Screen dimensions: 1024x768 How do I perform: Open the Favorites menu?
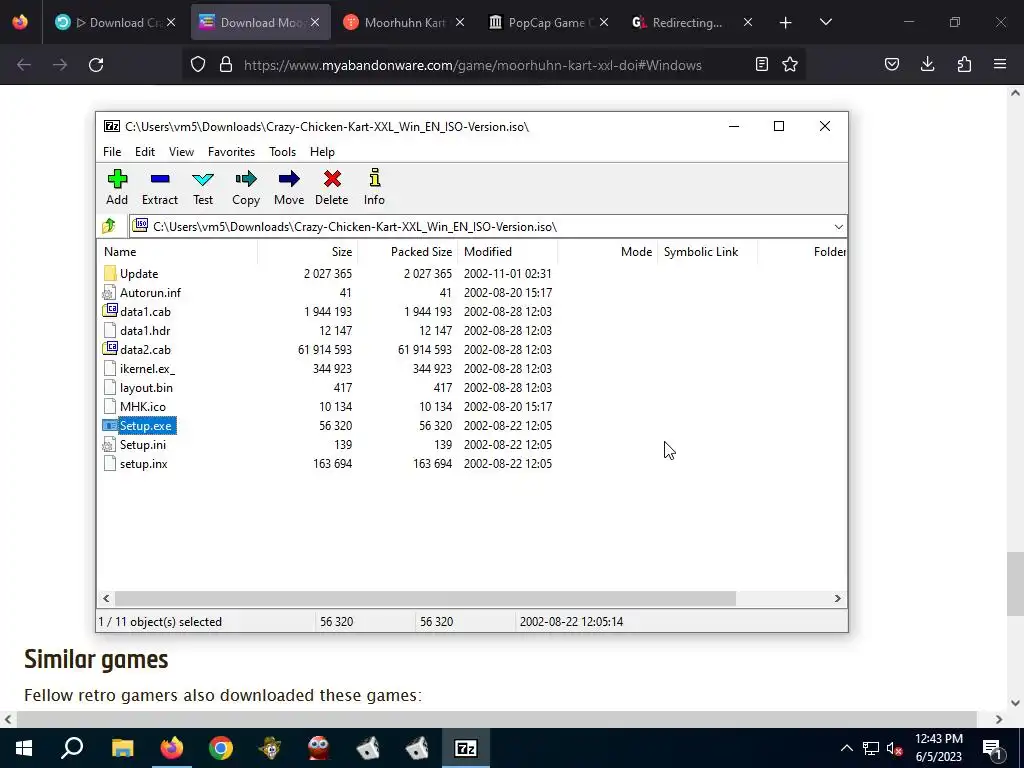click(231, 152)
